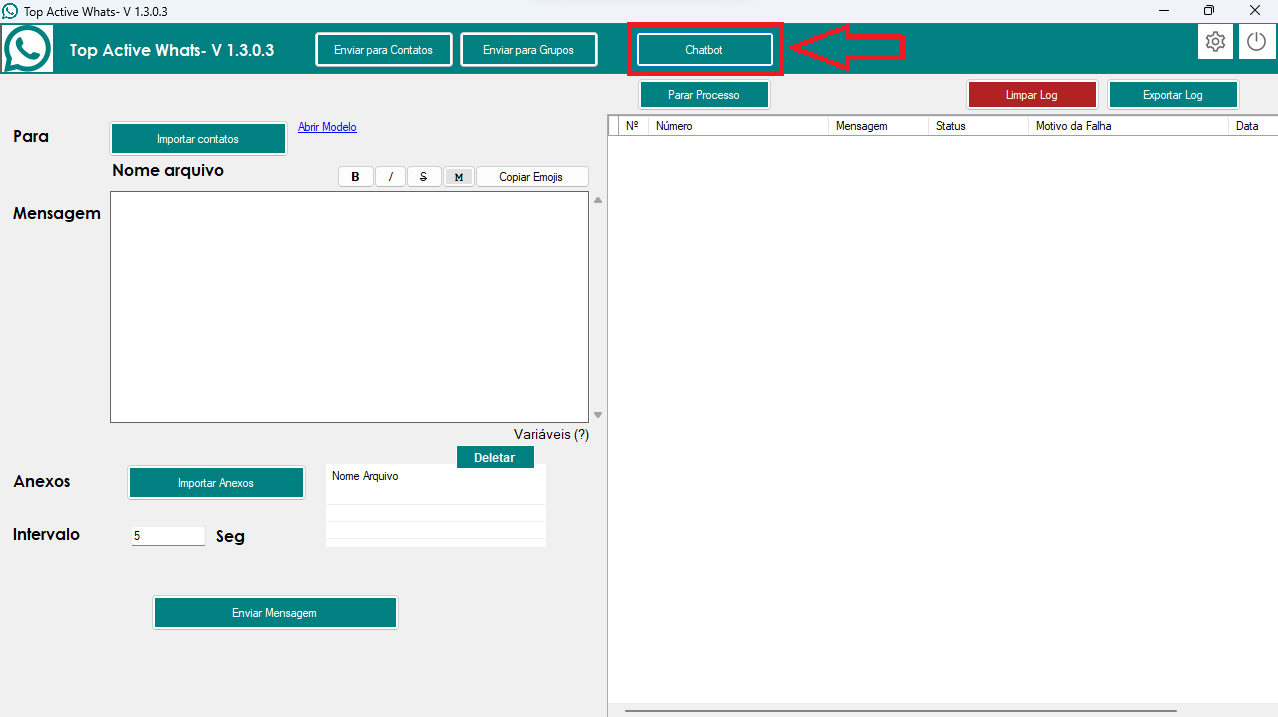Open the settings gear icon

pyautogui.click(x=1216, y=42)
